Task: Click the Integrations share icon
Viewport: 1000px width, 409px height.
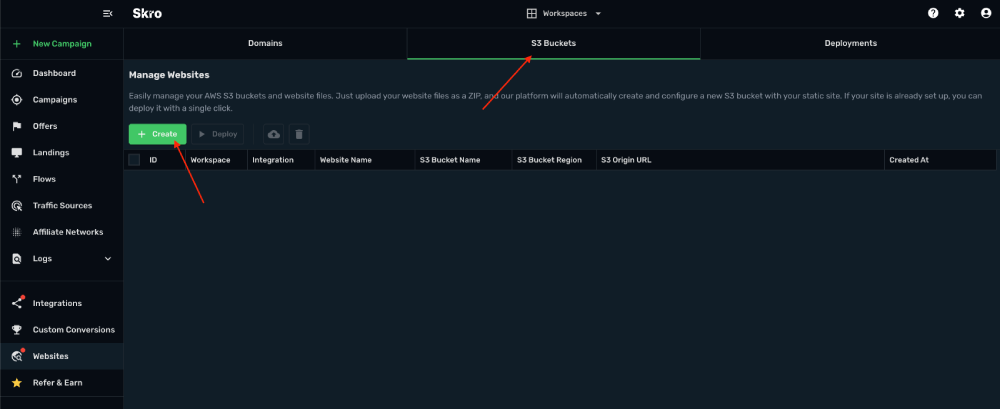Action: coord(17,304)
